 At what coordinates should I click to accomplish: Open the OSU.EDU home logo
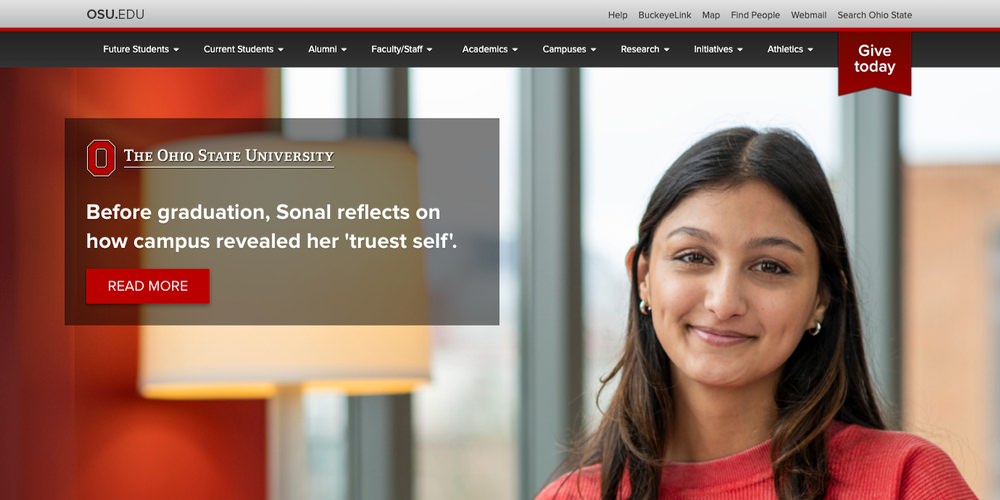115,15
